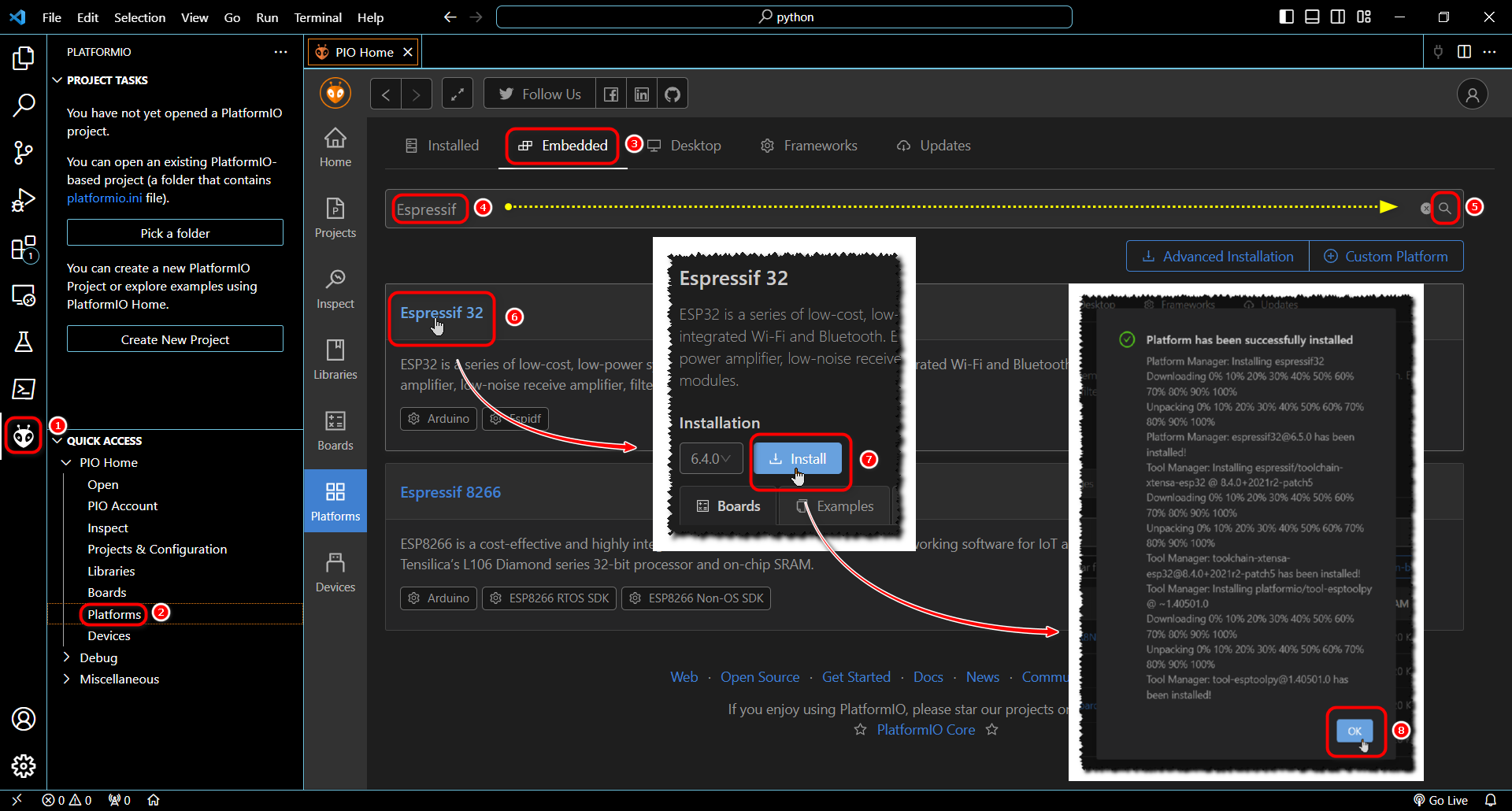Toggle the primary side bar layout

tap(1287, 17)
